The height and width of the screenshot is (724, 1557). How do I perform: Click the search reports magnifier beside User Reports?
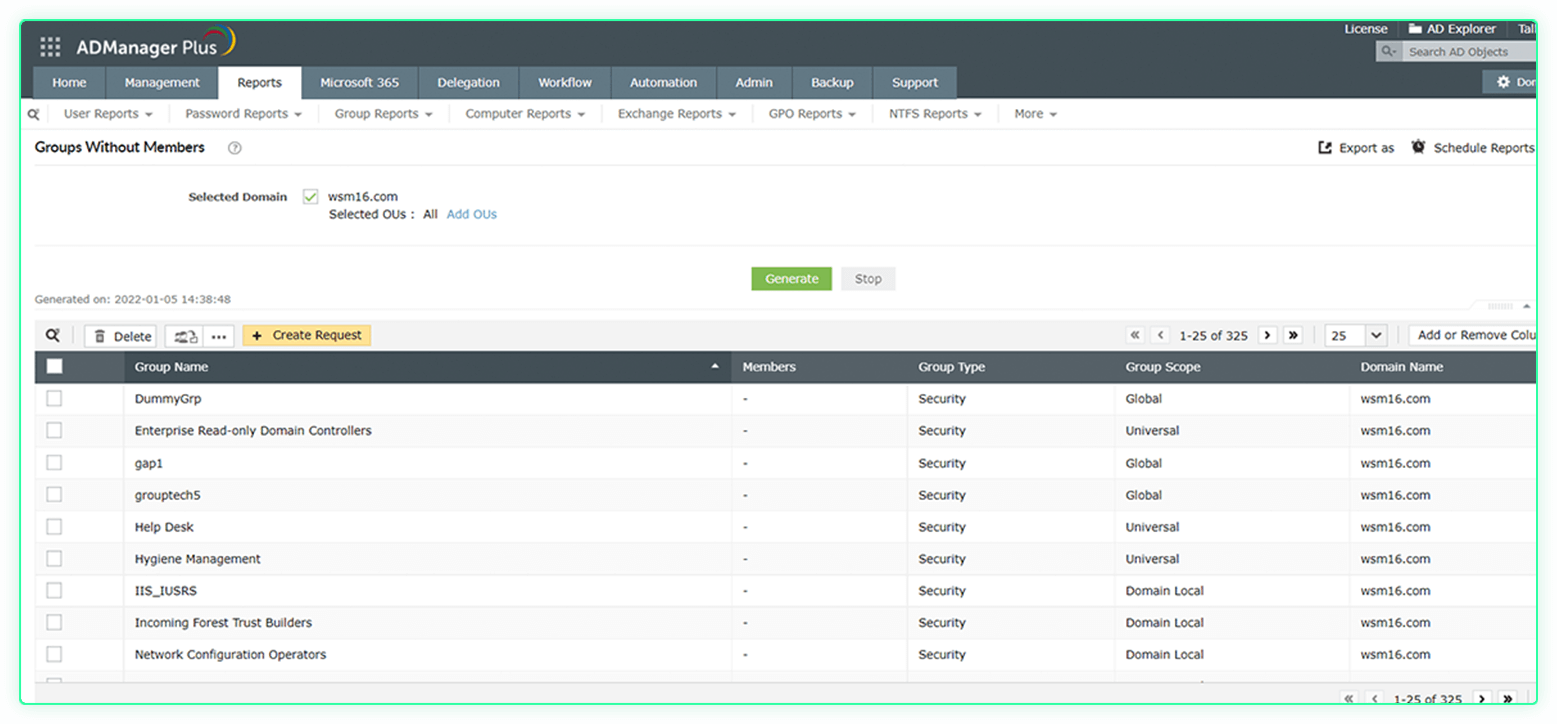point(34,114)
